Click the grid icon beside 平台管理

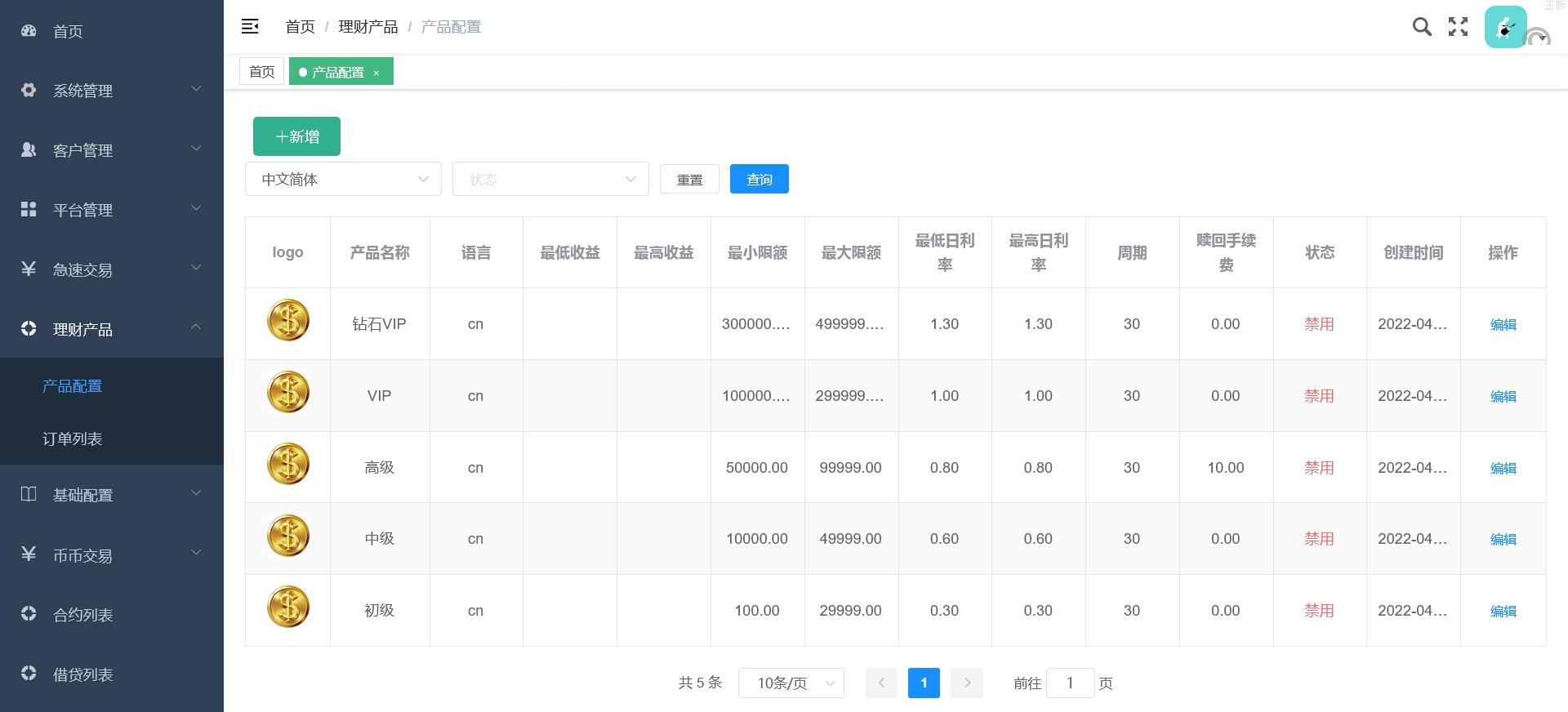click(29, 210)
